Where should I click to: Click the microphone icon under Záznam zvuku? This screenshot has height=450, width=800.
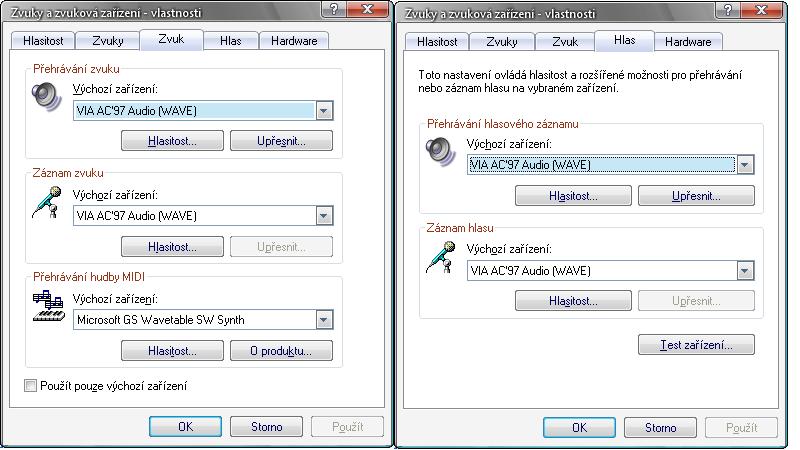(x=46, y=201)
